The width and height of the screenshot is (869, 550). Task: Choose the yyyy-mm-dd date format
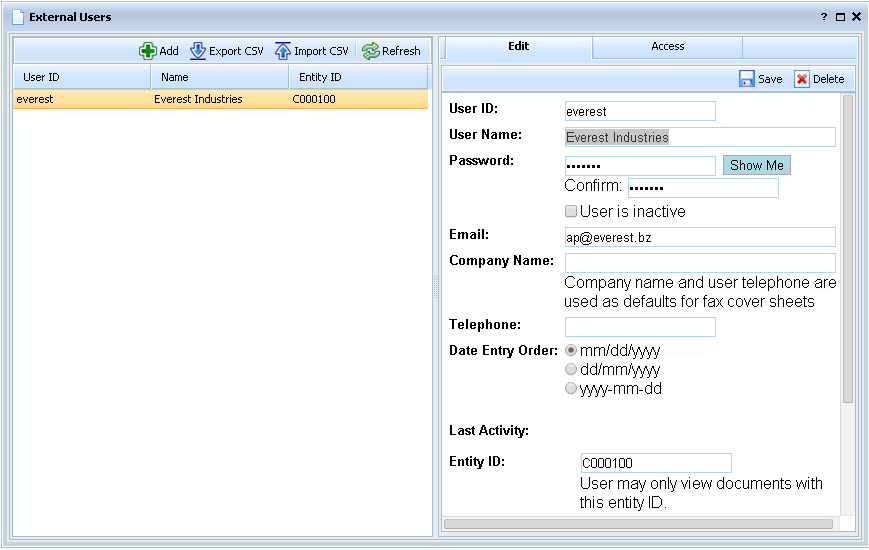[571, 388]
